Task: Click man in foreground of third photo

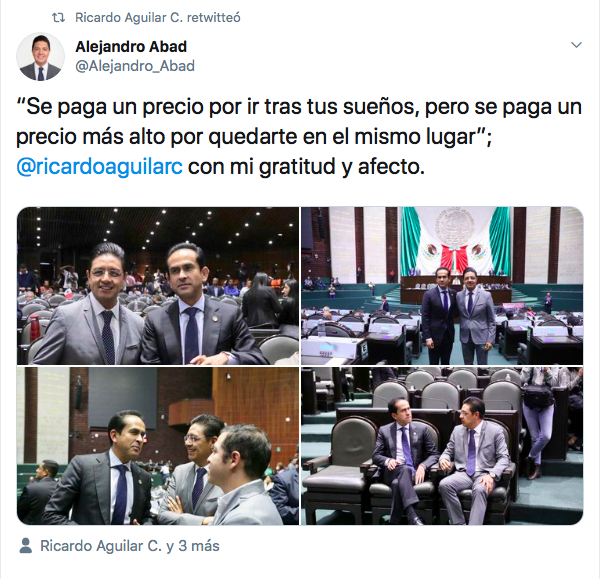Action: pos(243,476)
